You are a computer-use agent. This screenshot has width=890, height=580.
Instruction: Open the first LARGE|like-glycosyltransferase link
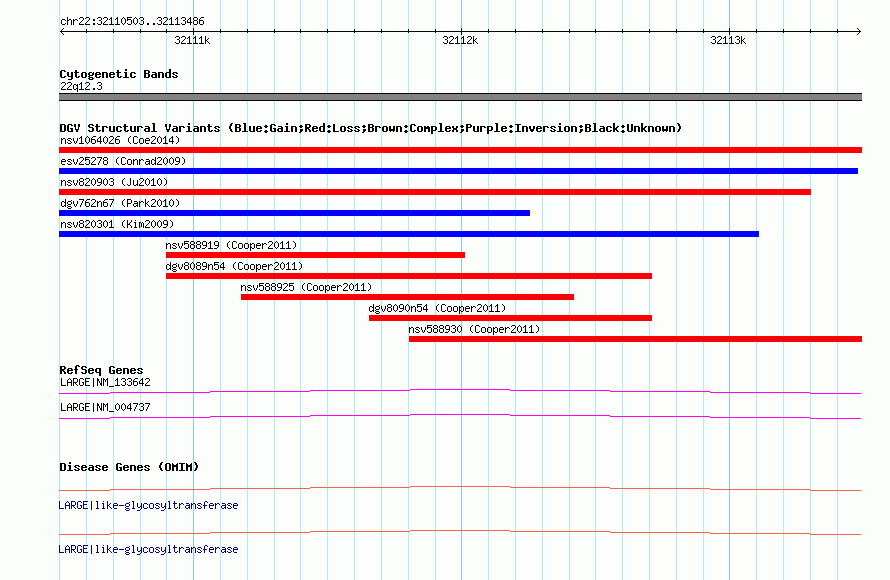[148, 505]
